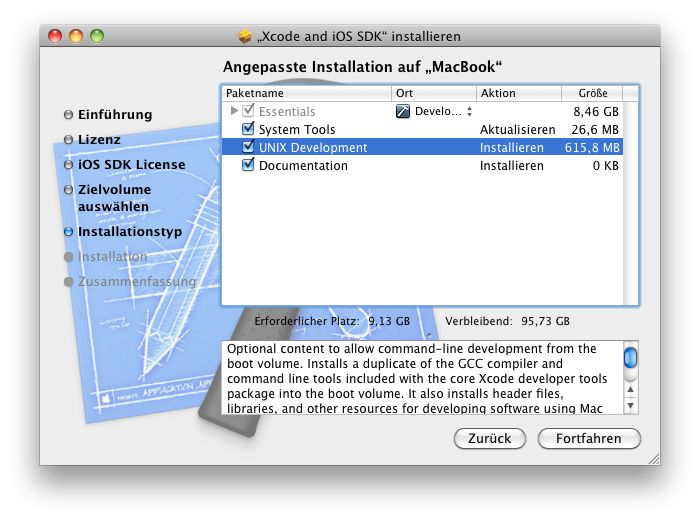Click the Paketname column header
Screen dimensions: 700x520
(x=306, y=93)
